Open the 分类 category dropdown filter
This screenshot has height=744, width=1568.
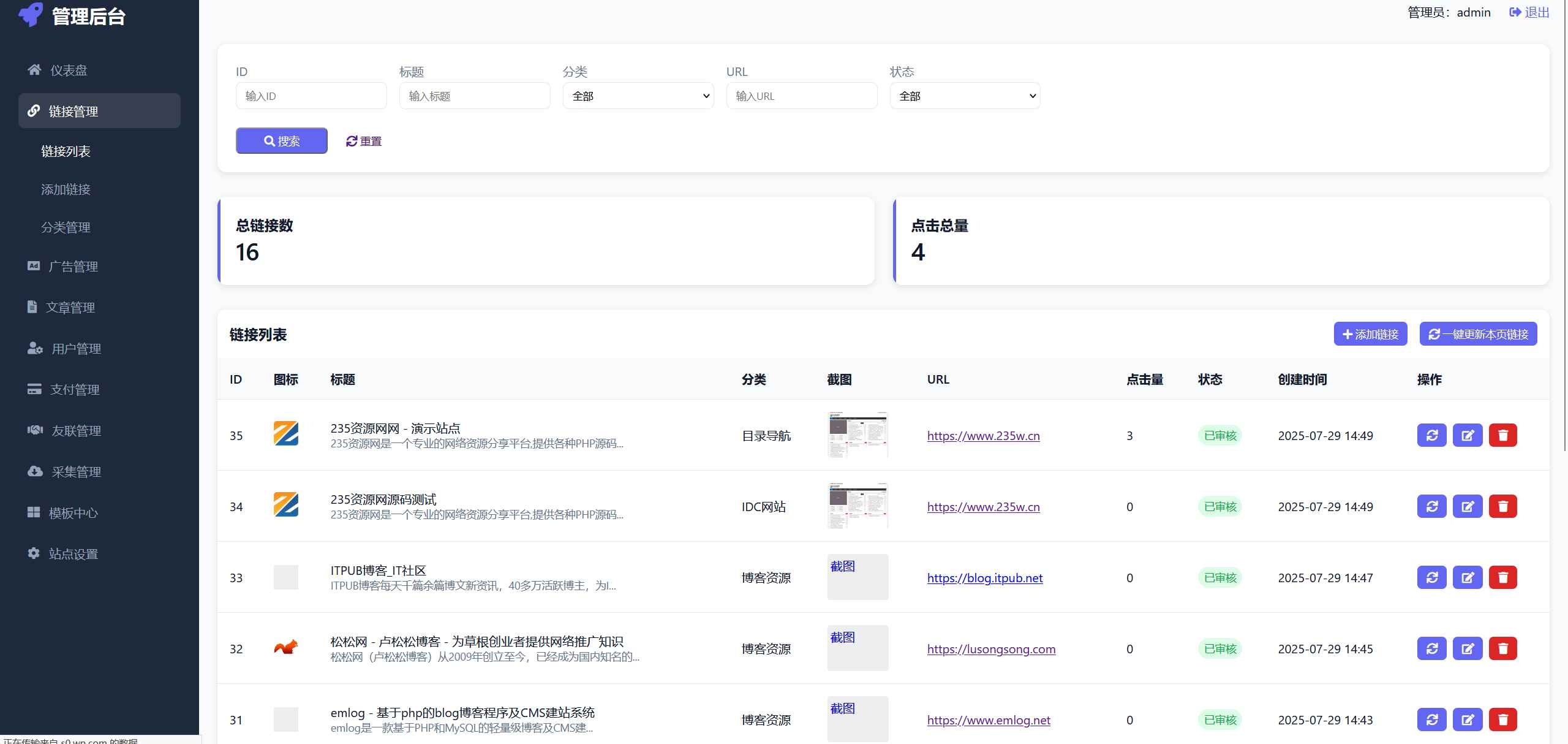(638, 96)
